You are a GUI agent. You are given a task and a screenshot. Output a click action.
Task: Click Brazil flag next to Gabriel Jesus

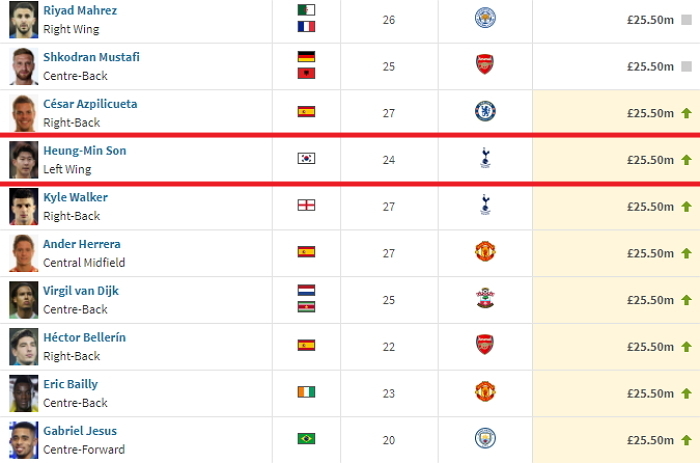pos(306,439)
